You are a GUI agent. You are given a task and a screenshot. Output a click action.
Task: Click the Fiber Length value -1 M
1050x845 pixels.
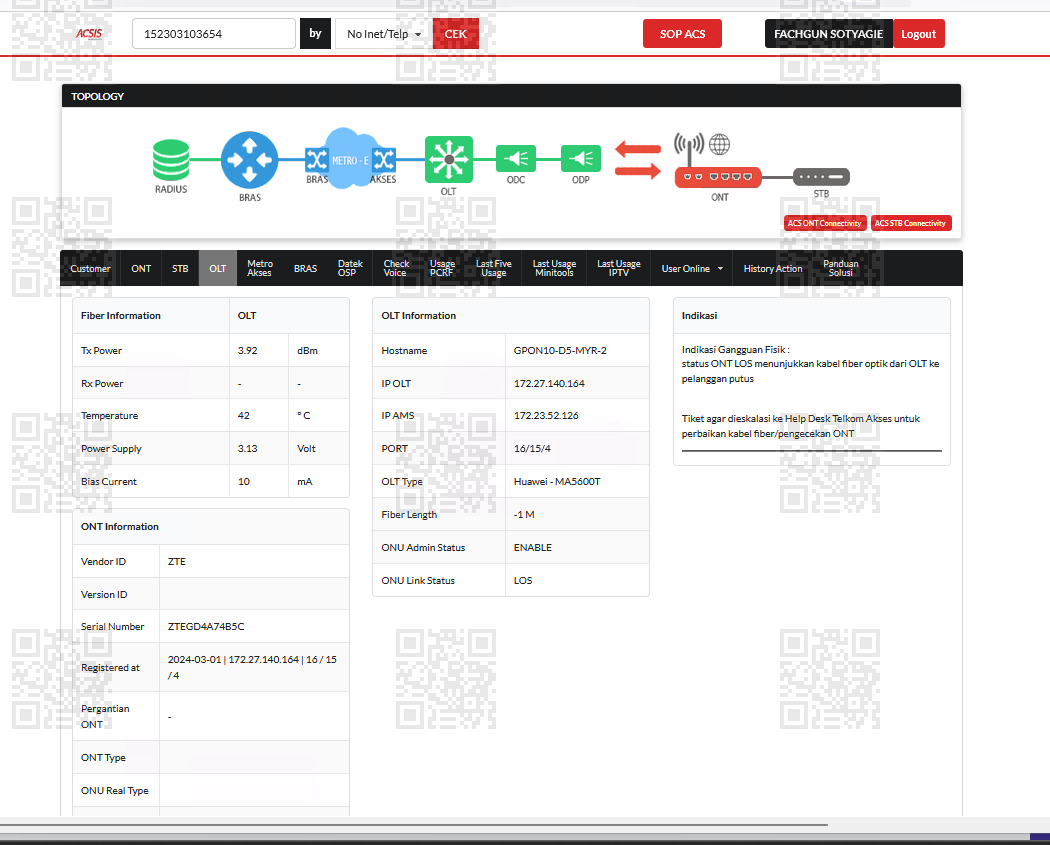tap(524, 514)
